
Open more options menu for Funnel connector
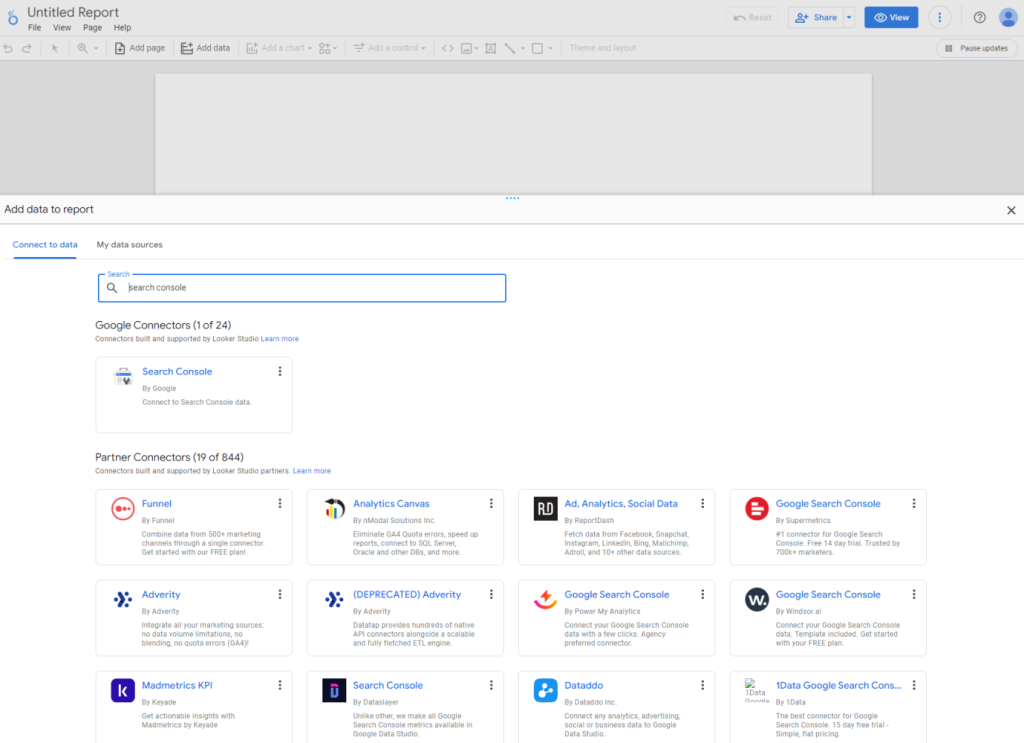point(280,504)
